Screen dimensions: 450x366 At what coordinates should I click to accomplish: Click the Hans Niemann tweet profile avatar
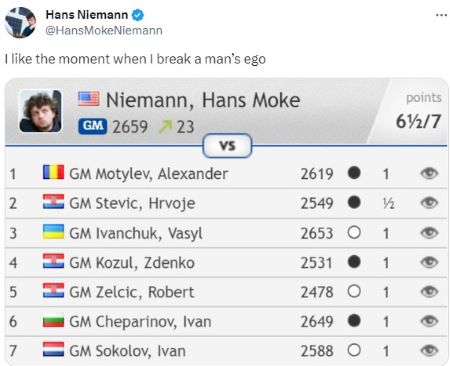coord(20,22)
